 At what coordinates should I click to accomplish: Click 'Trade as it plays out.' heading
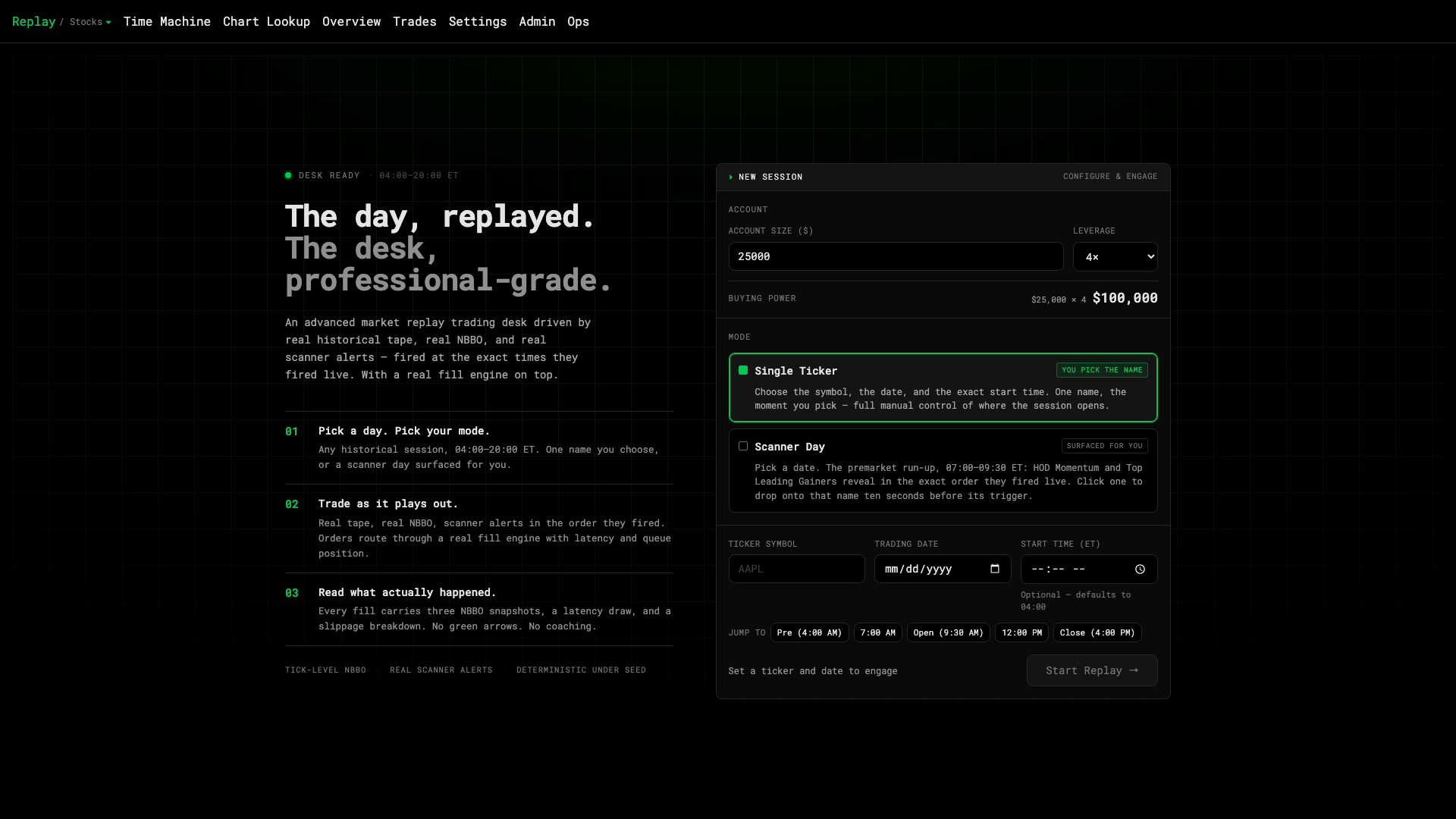pos(388,504)
